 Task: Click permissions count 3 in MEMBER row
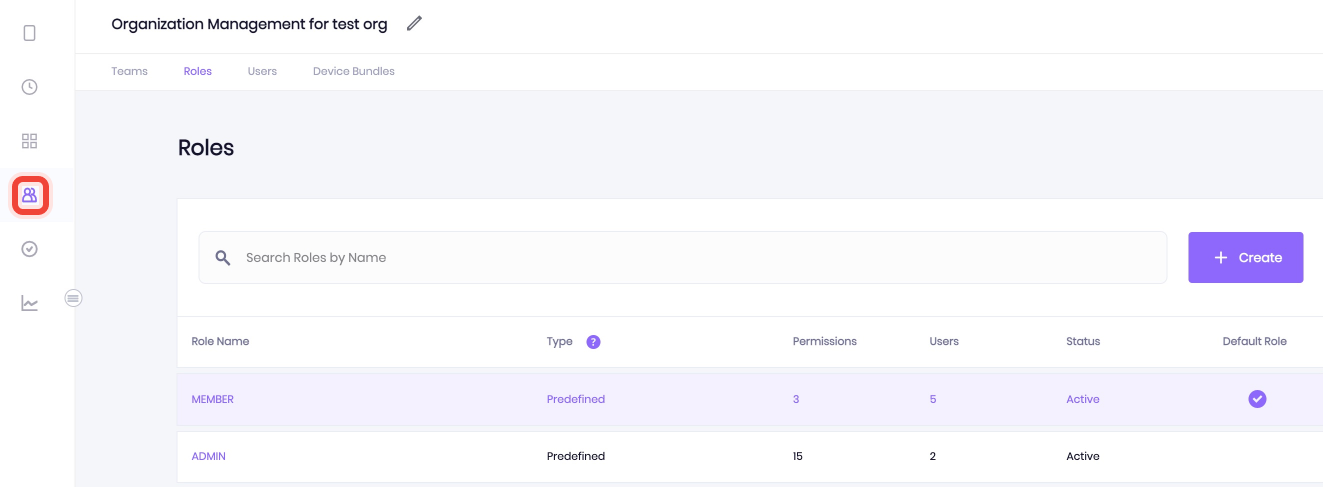click(x=796, y=399)
